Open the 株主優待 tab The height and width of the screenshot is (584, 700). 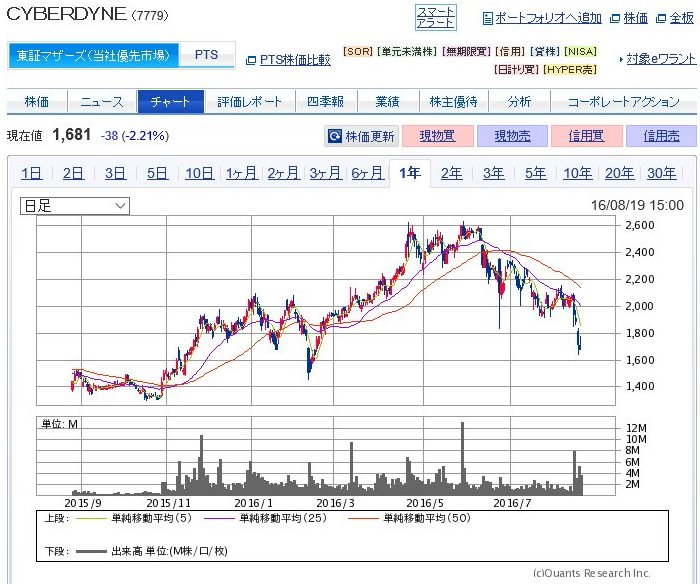(454, 101)
